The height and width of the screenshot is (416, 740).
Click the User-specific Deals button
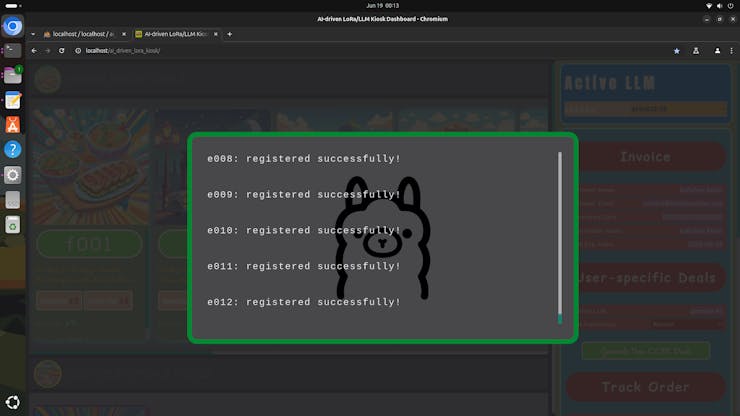click(x=648, y=278)
